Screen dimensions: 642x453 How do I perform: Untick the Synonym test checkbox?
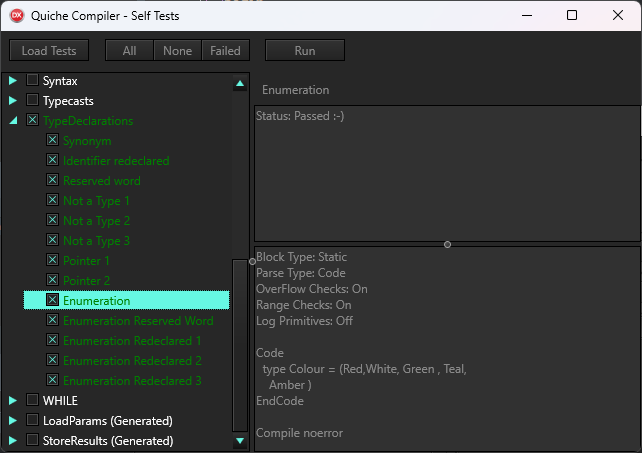click(52, 140)
